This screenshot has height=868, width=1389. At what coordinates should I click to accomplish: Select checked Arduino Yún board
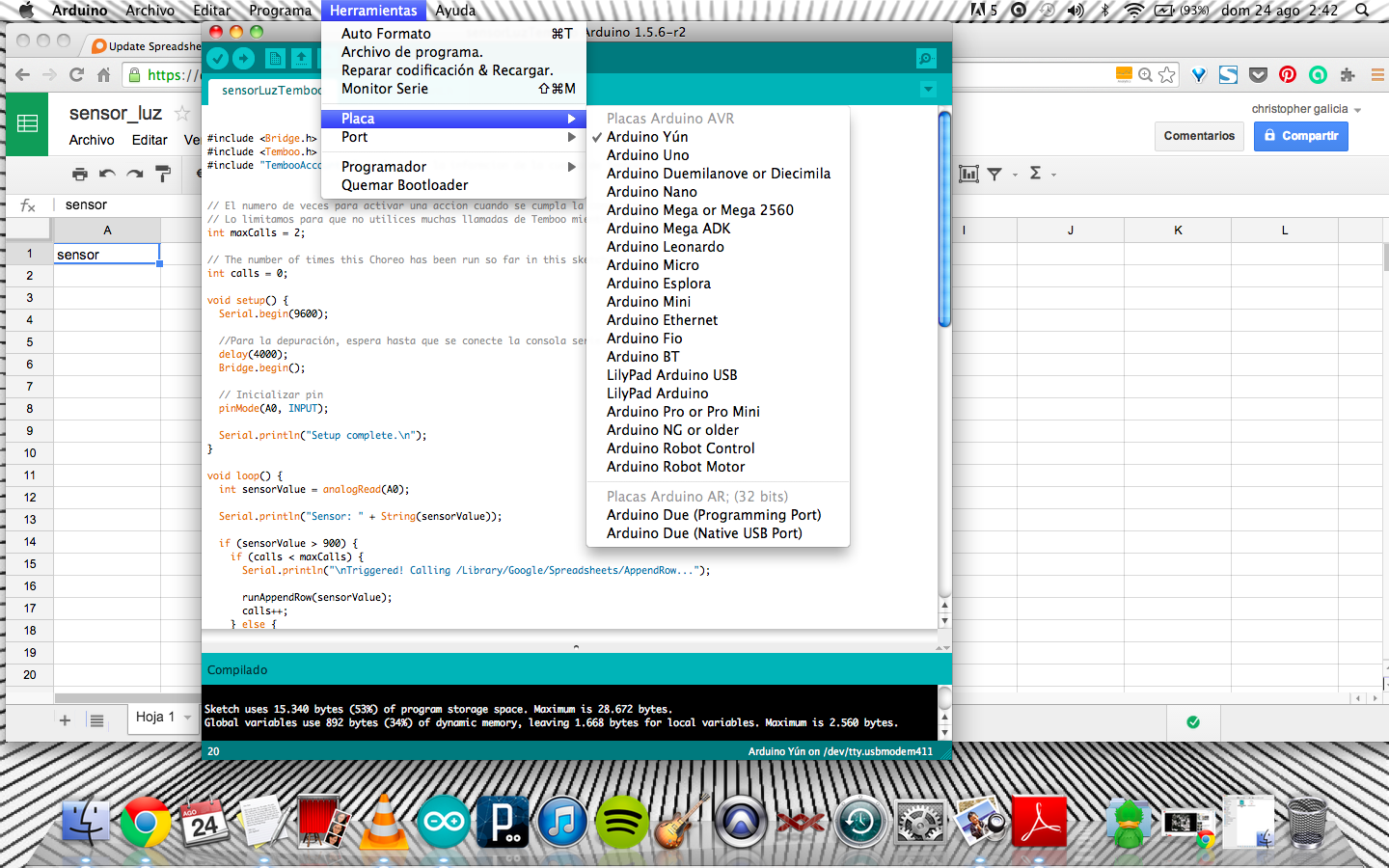718,137
